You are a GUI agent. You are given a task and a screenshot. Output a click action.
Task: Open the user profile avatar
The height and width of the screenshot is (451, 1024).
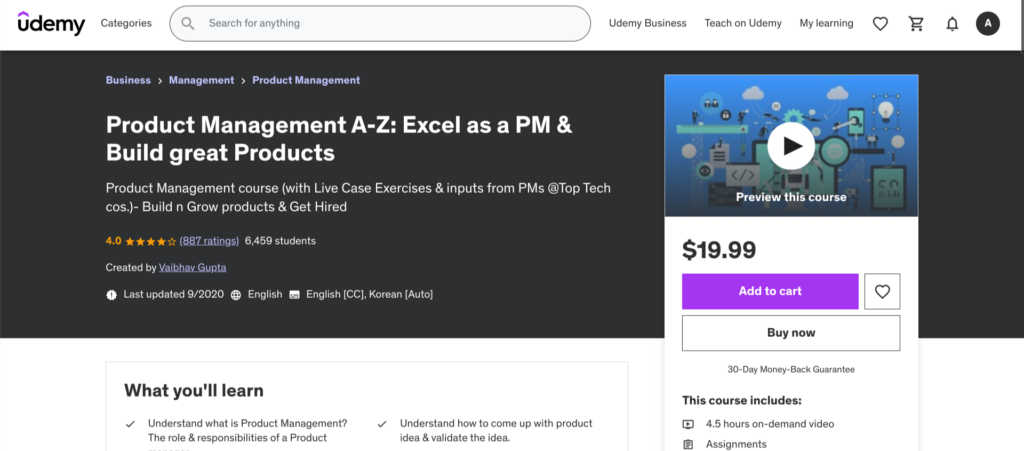[x=988, y=24]
